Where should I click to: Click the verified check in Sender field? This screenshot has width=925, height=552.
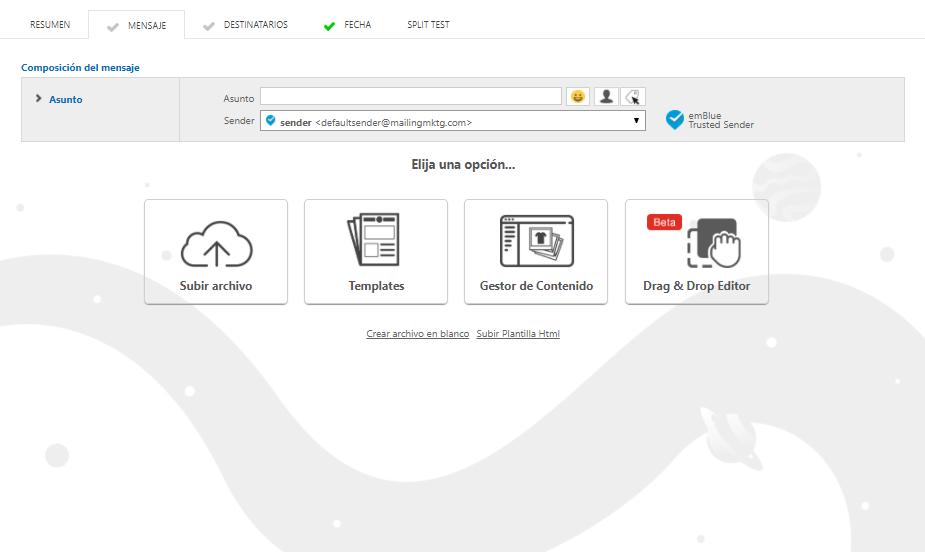(271, 120)
